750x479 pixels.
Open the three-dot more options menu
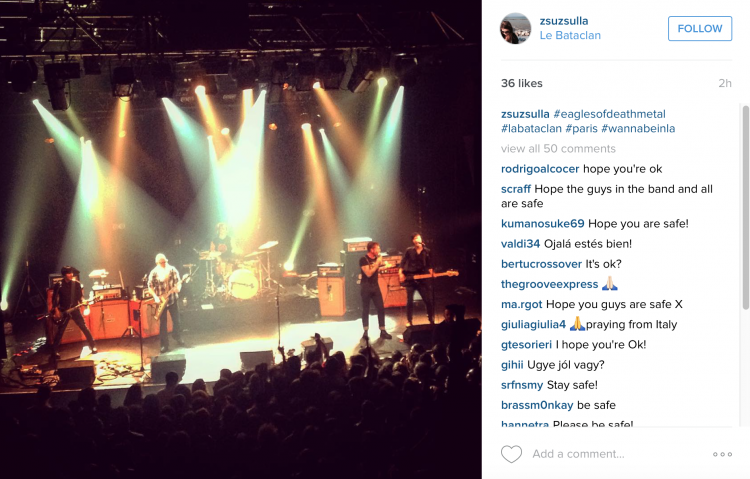pos(722,454)
